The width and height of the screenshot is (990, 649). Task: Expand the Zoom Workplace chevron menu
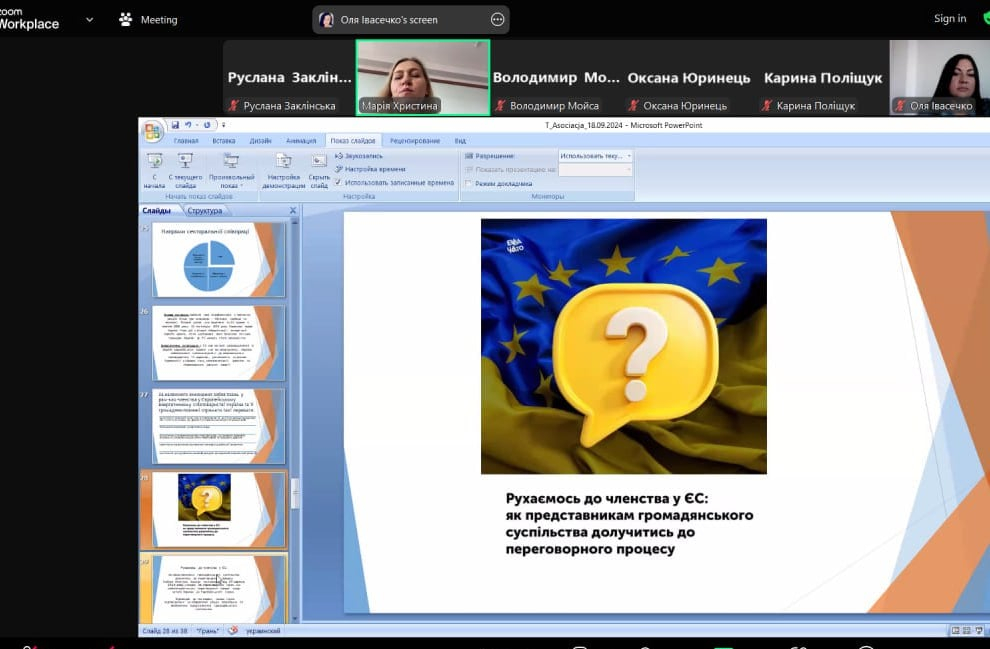90,19
